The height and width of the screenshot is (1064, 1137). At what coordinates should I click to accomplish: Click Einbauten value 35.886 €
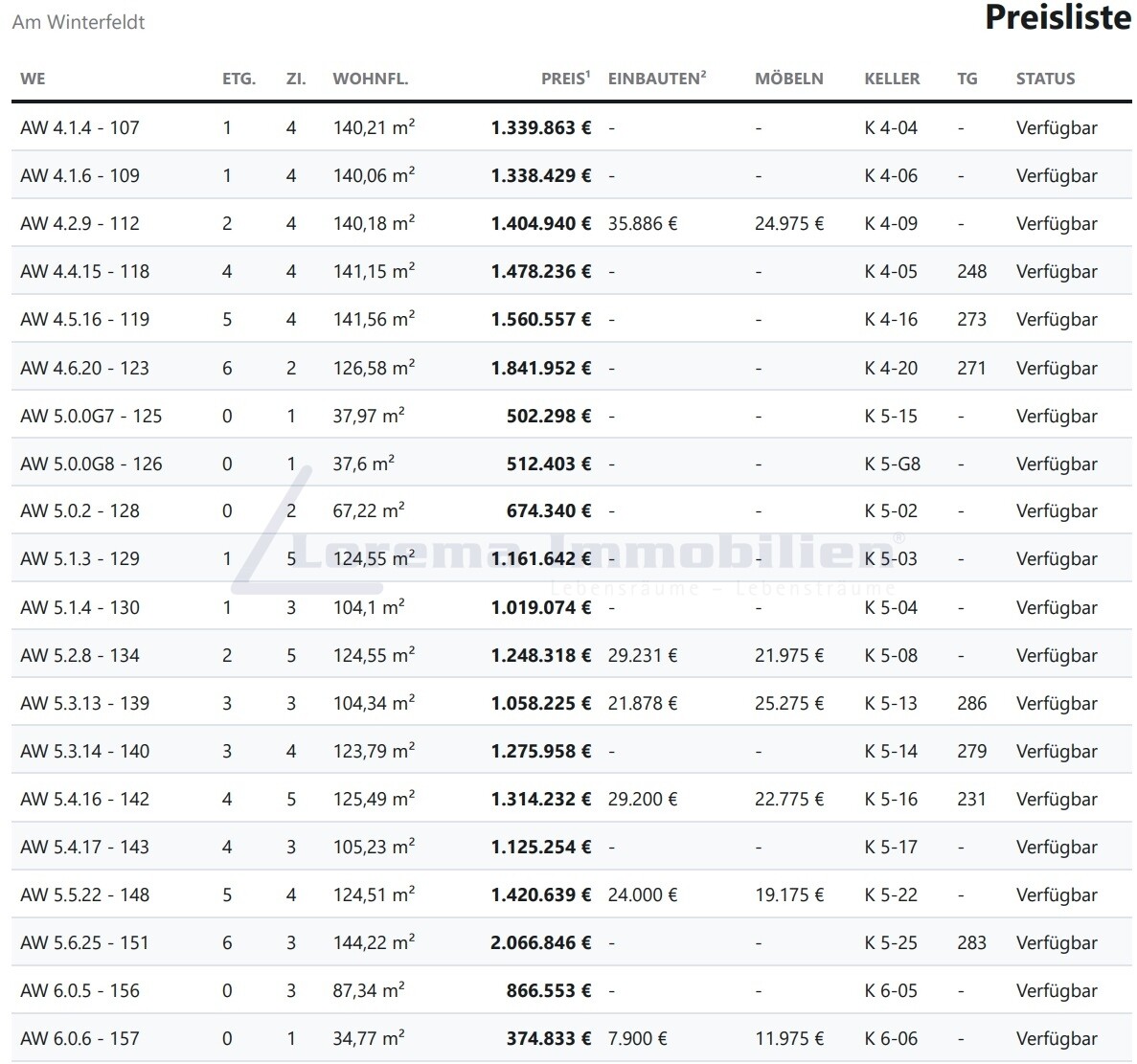(643, 223)
